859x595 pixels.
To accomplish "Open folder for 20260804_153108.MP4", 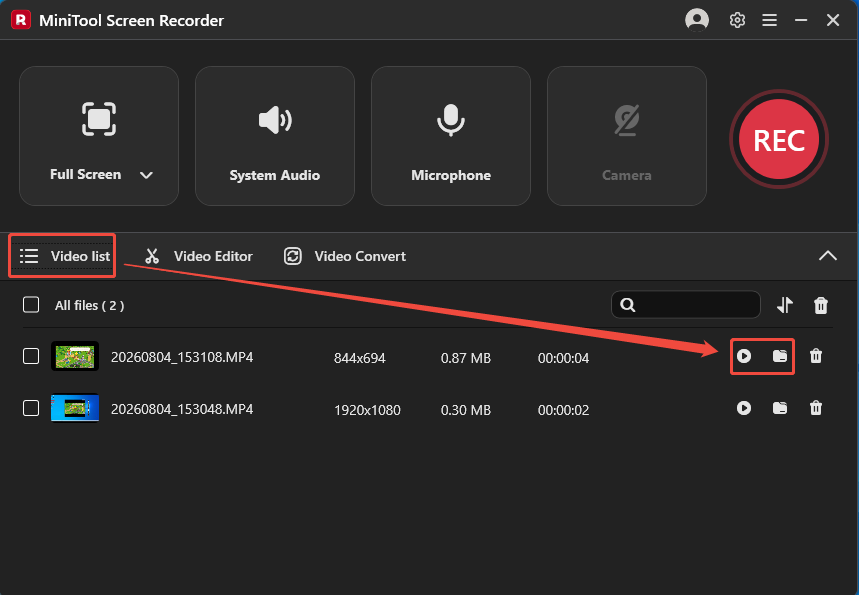I will click(x=780, y=356).
